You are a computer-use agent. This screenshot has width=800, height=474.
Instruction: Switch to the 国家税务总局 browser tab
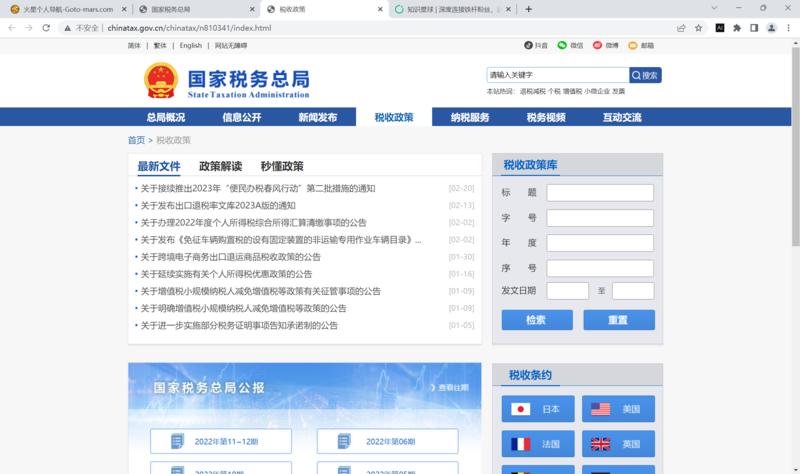click(196, 9)
